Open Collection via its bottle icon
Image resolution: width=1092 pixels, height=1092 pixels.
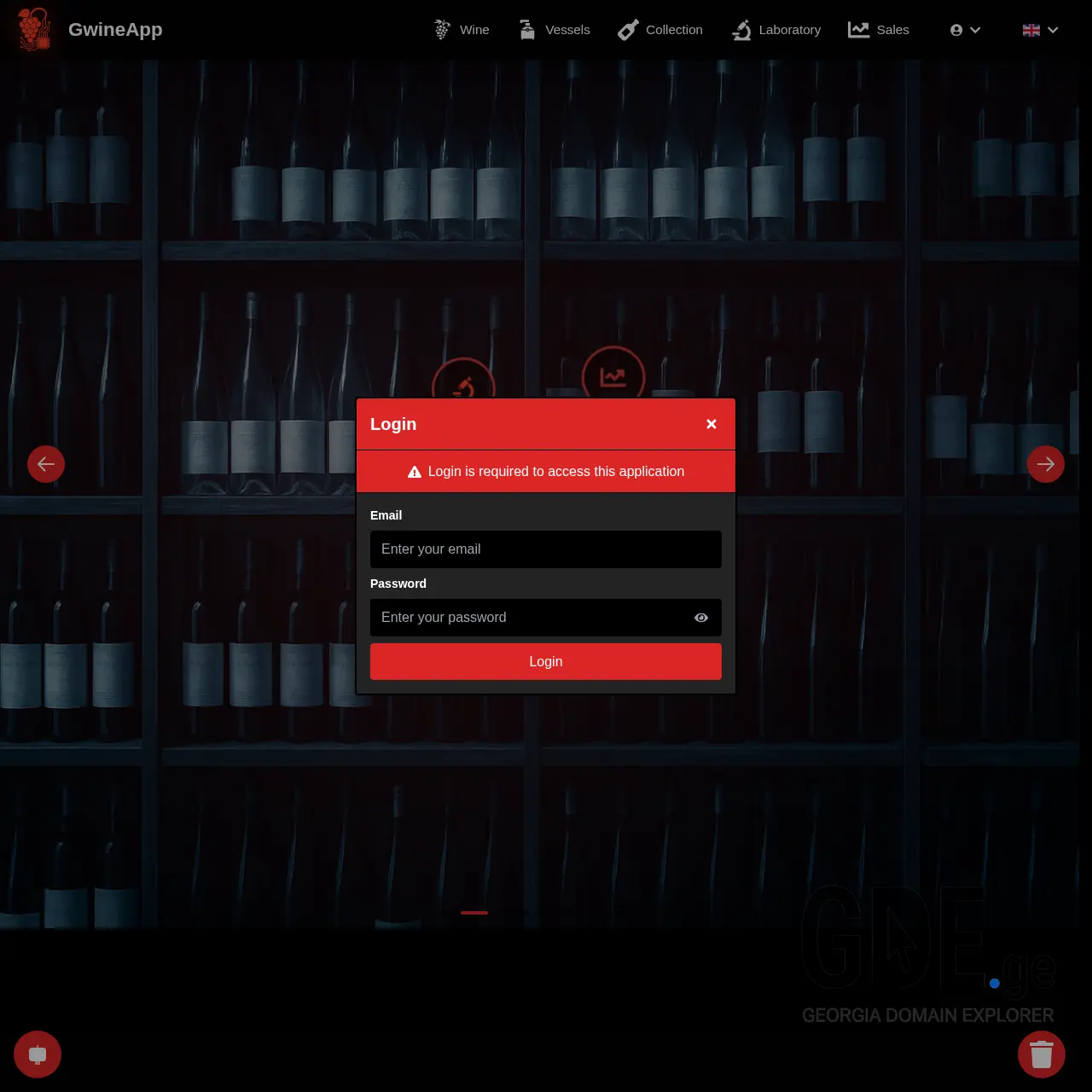pos(628,29)
